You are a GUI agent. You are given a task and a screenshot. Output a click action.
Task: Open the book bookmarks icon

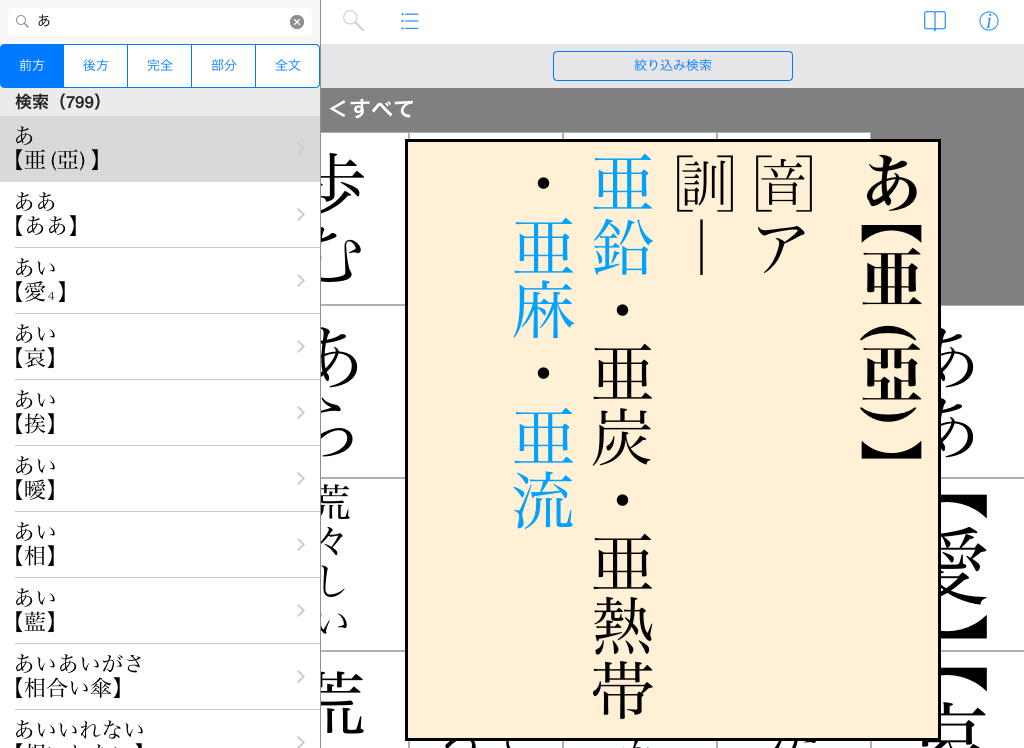(x=934, y=21)
